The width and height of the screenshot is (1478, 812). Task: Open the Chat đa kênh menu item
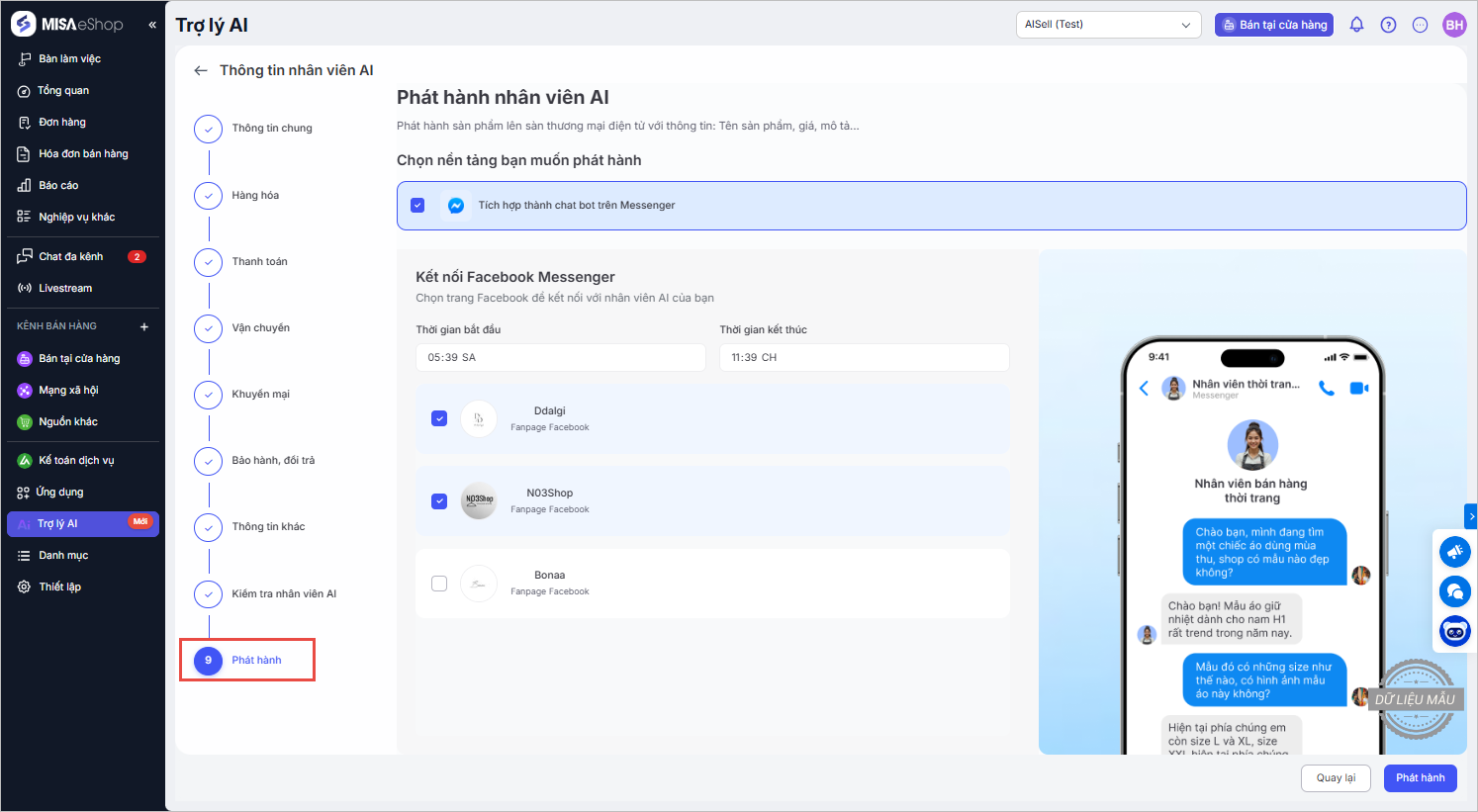71,256
